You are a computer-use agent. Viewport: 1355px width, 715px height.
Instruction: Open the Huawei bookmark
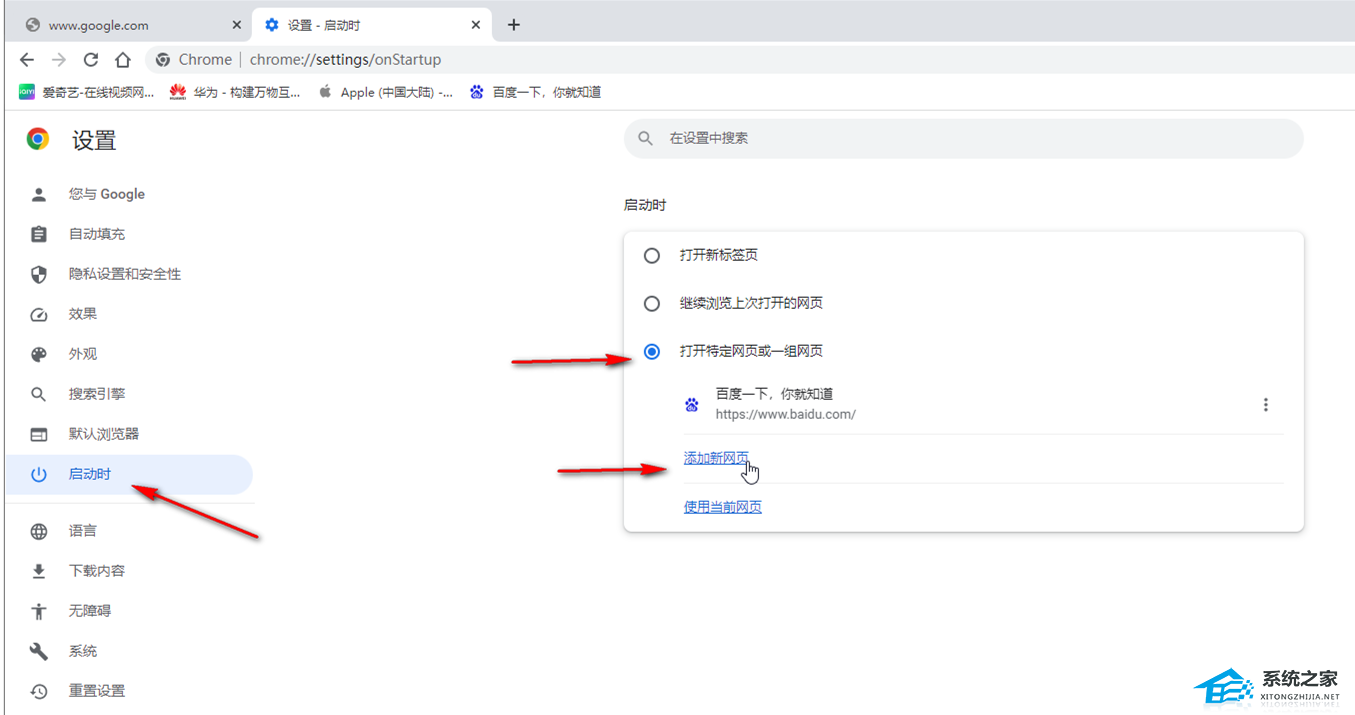tap(235, 92)
